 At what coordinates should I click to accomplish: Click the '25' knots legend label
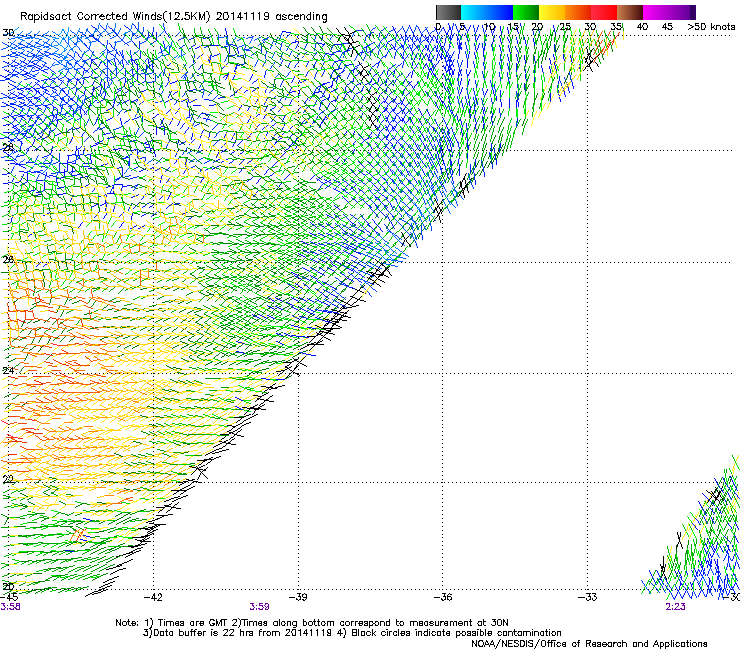[565, 26]
